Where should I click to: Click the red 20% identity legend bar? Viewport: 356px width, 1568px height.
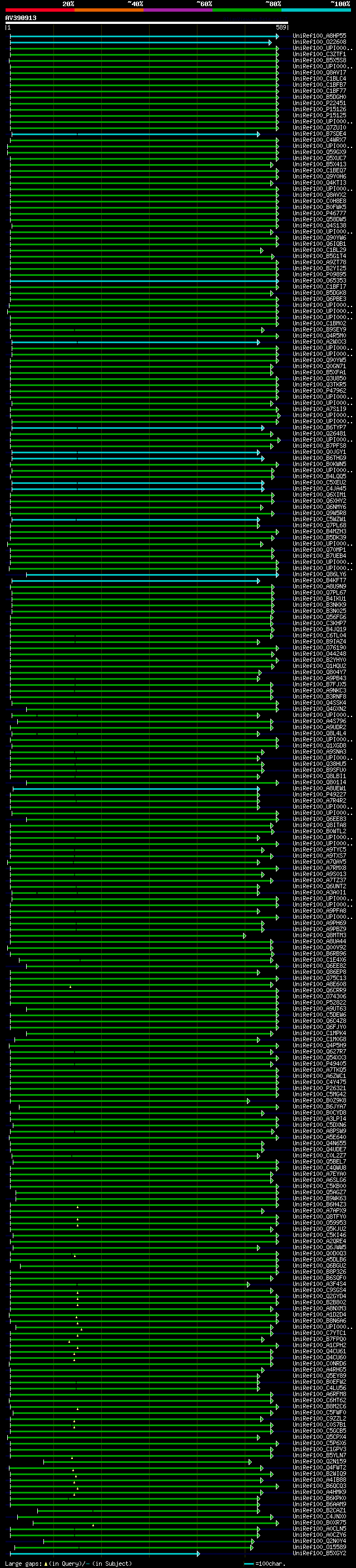point(40,10)
